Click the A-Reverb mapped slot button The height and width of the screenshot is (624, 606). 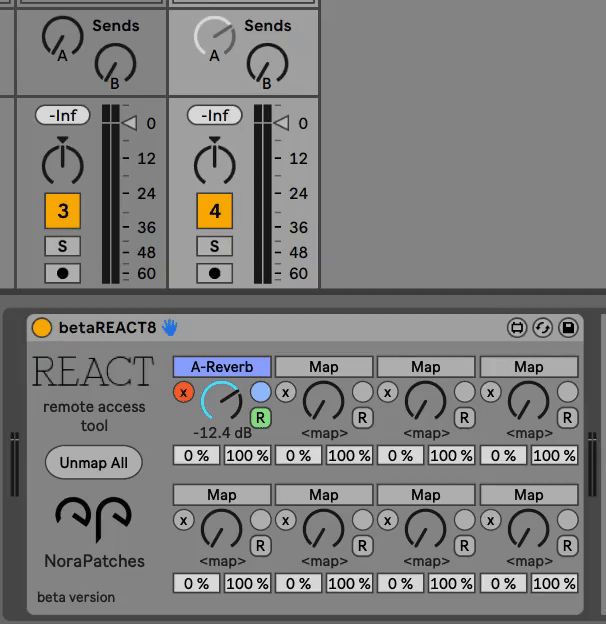(222, 367)
